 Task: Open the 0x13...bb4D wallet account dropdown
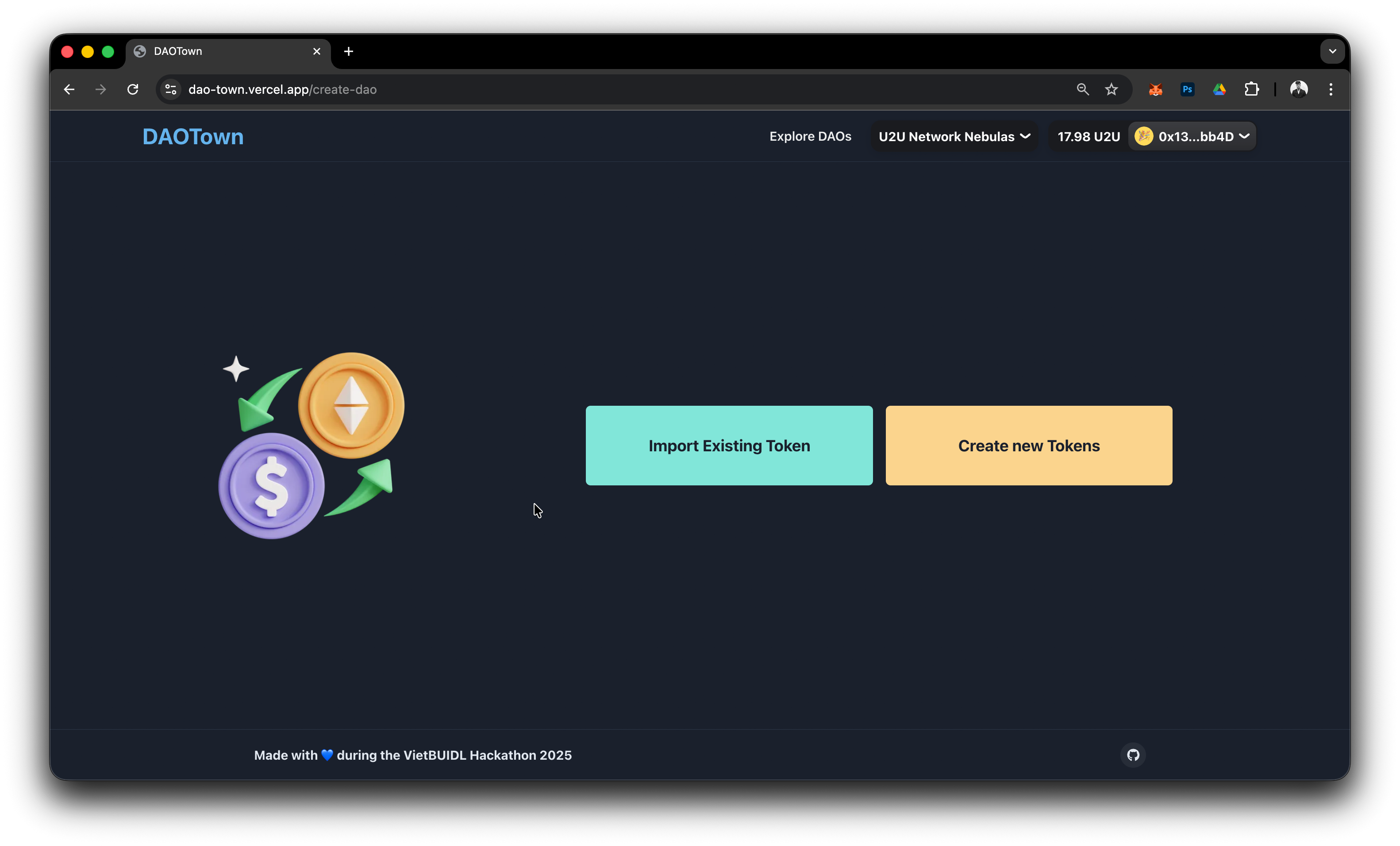point(1192,136)
